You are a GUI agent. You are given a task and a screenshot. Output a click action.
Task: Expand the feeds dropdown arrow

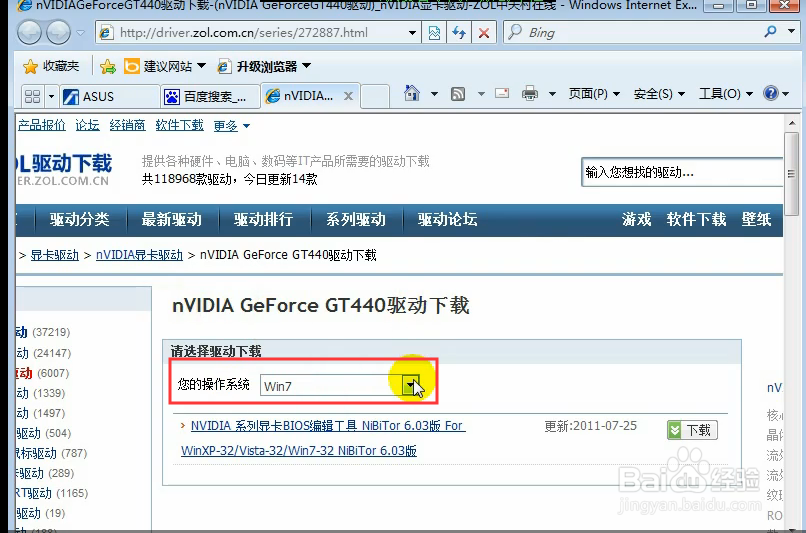(481, 94)
